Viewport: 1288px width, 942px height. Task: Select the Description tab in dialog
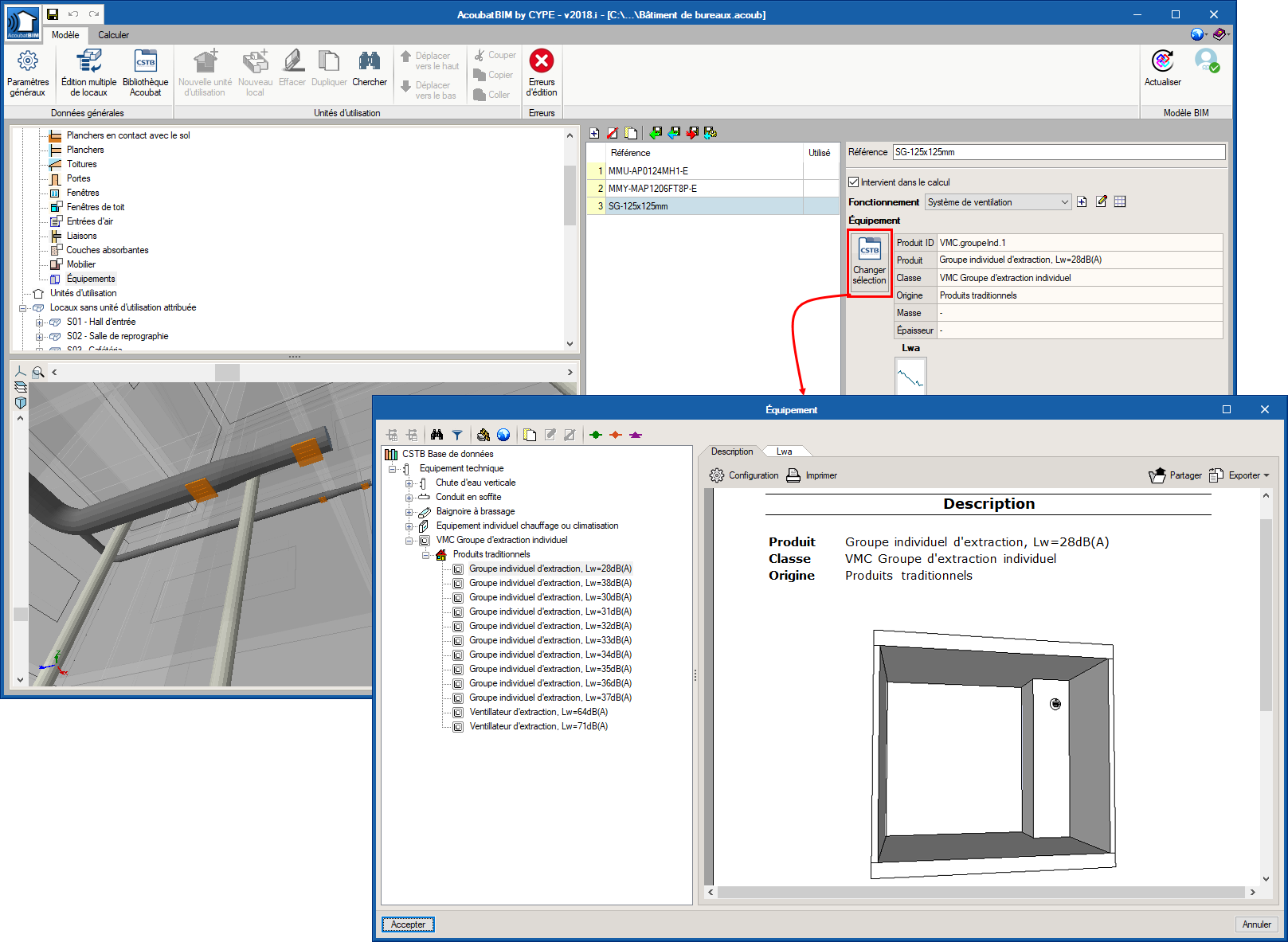(x=731, y=451)
